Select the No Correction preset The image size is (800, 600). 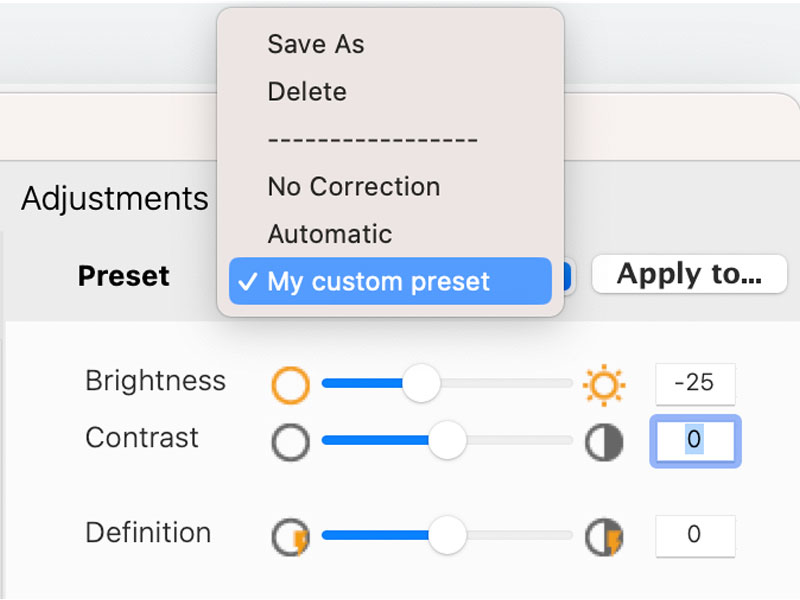(354, 187)
